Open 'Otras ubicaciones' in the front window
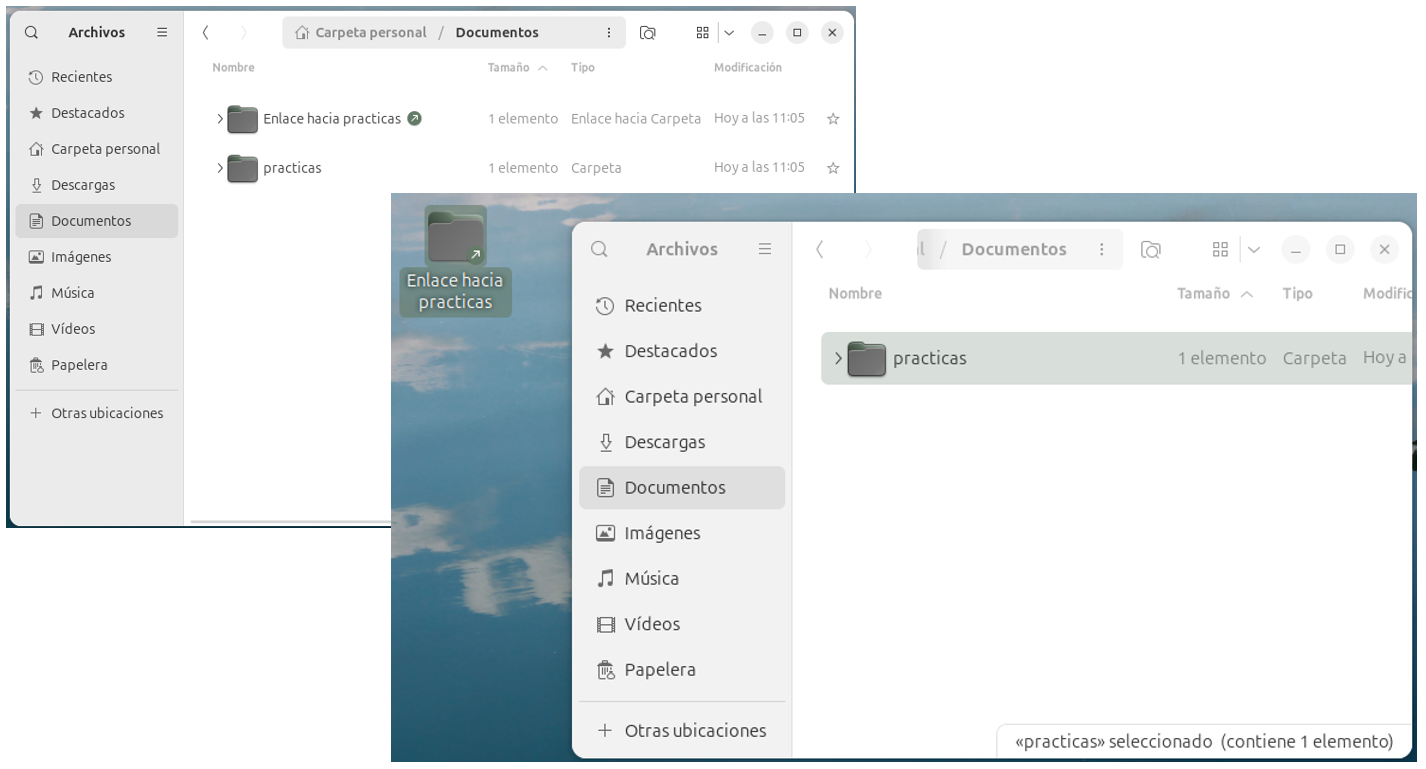 coord(694,731)
